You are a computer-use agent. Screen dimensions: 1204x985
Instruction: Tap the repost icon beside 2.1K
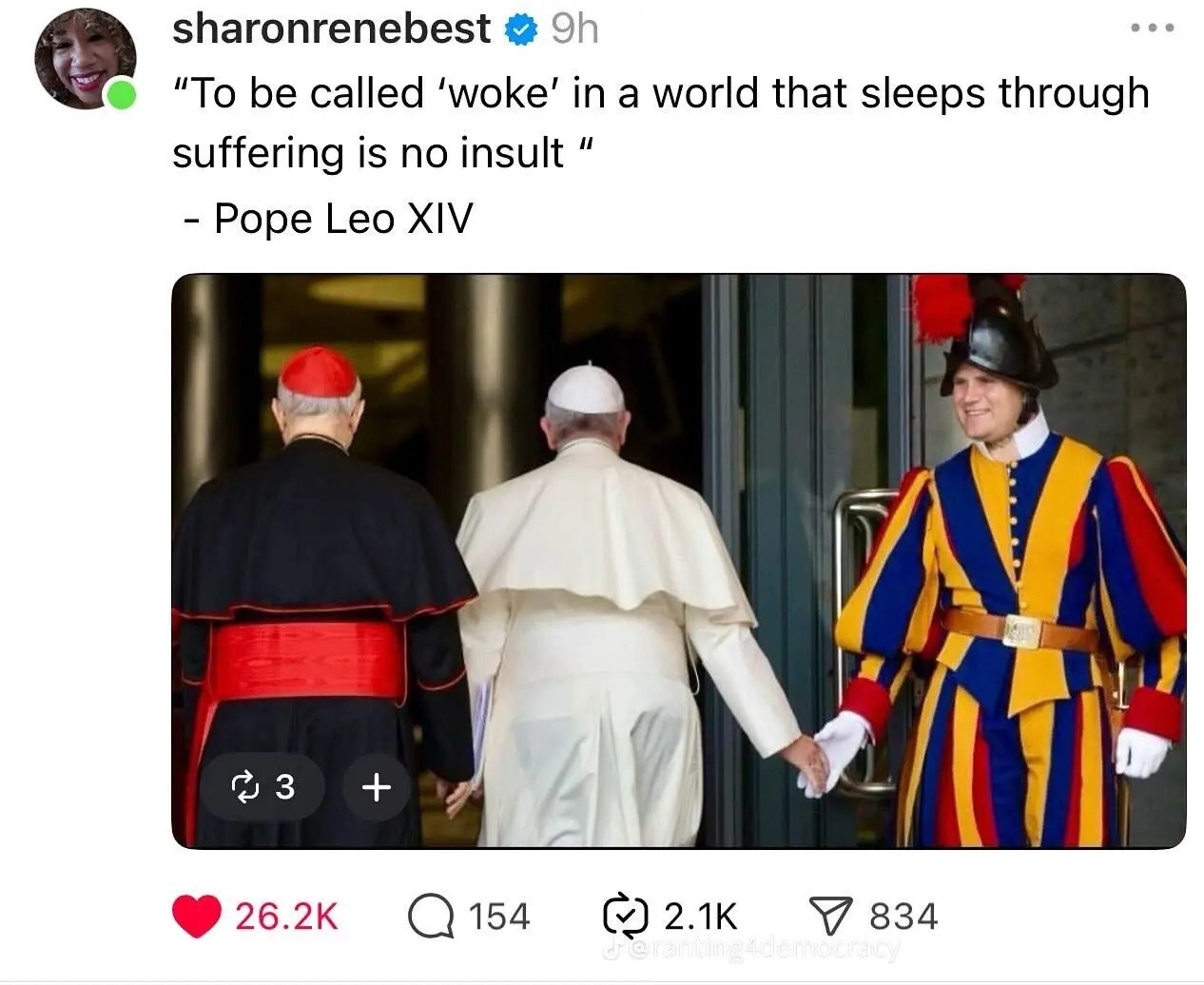(x=626, y=916)
